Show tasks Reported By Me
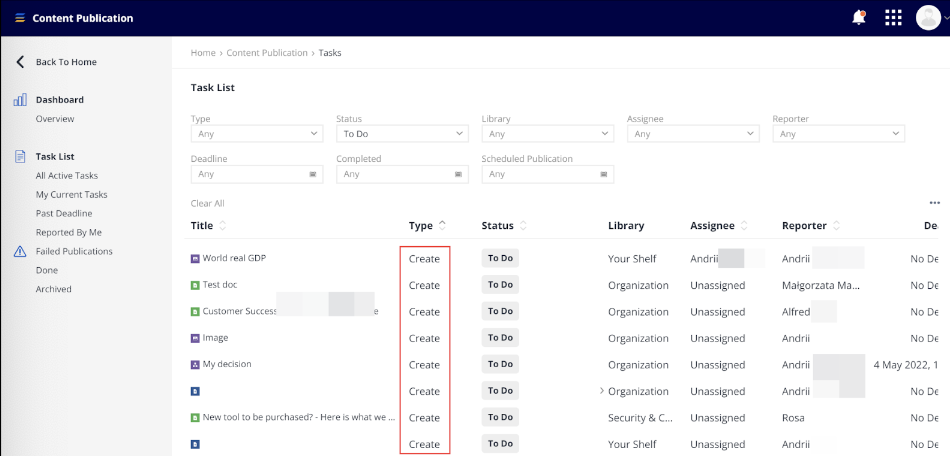 click(69, 233)
